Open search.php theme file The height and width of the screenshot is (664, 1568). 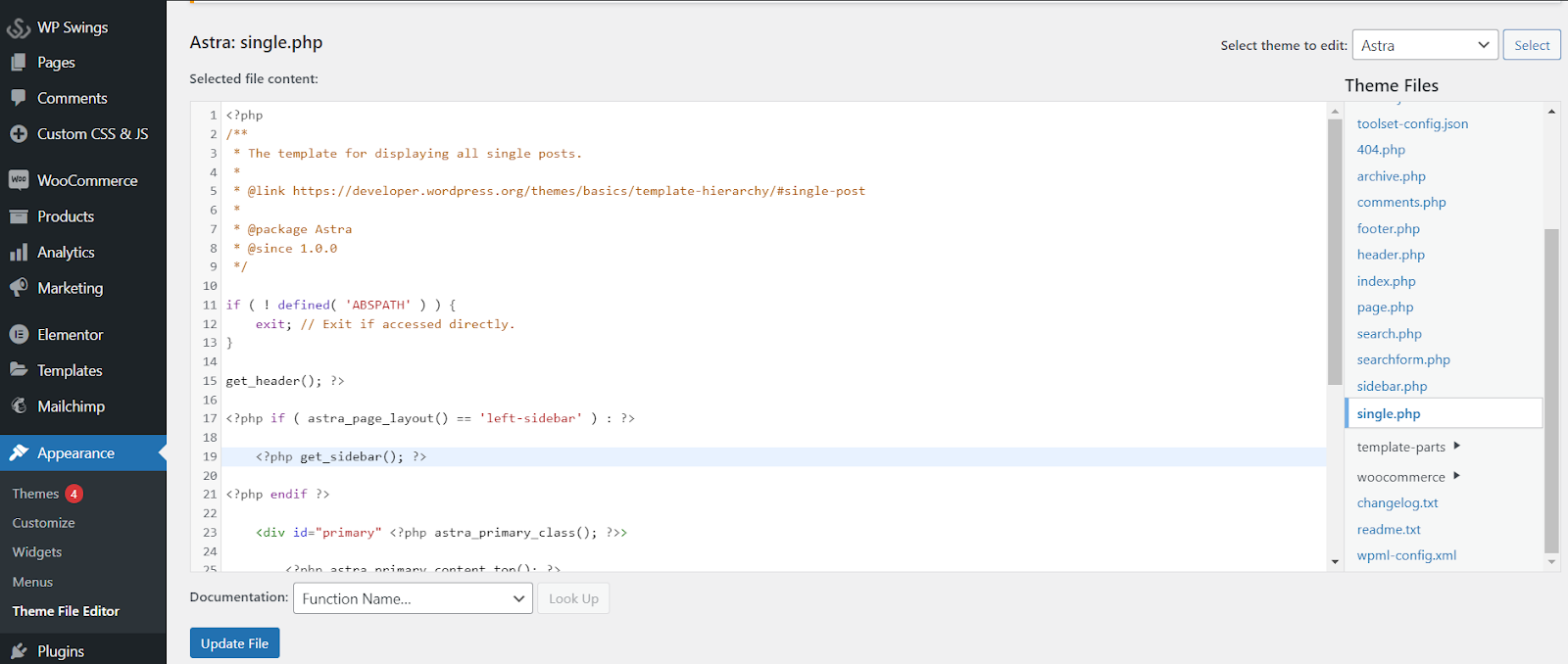coord(1389,334)
